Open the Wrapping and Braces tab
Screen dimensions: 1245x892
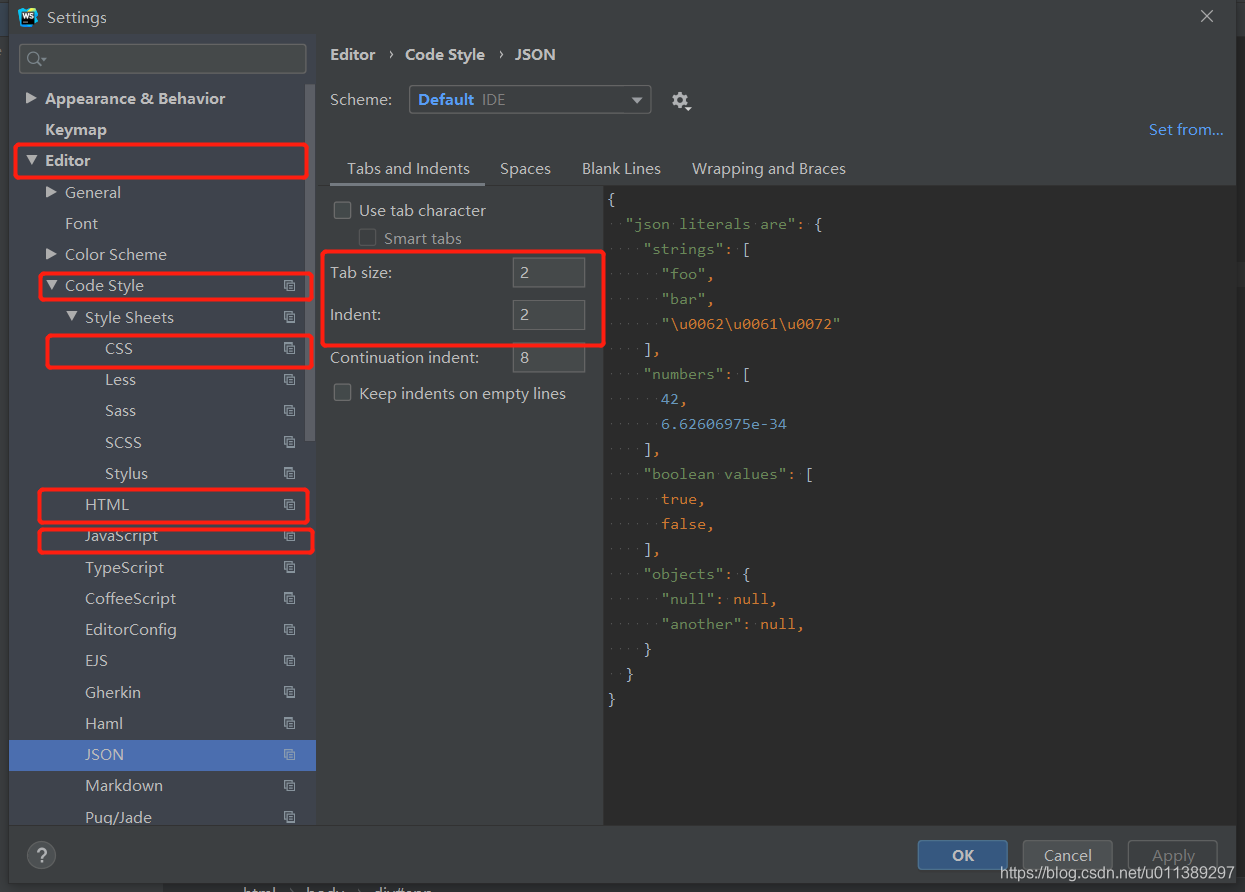[769, 169]
